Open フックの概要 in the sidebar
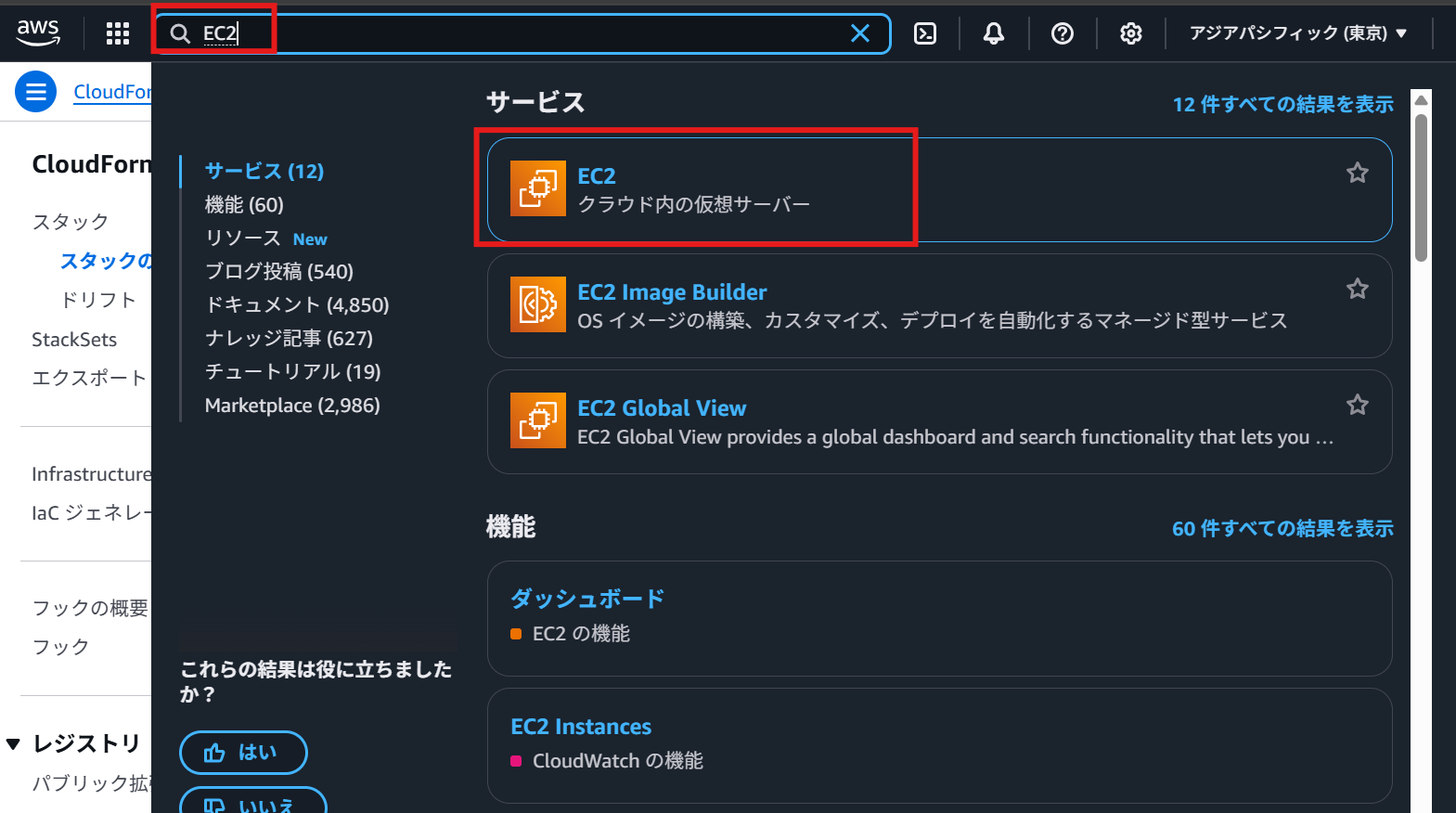1456x813 pixels. (x=90, y=608)
